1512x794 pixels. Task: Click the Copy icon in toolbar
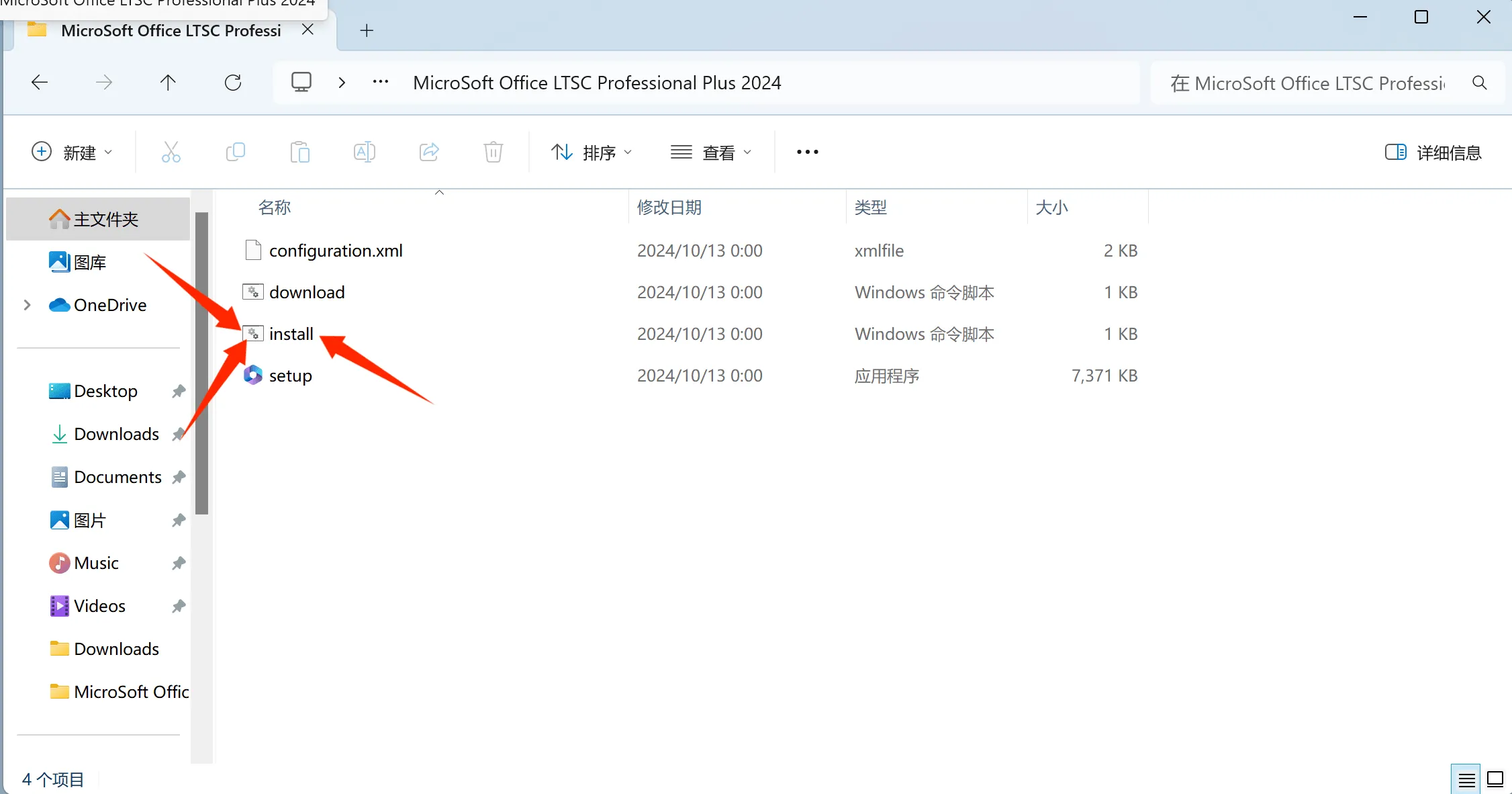tap(235, 152)
